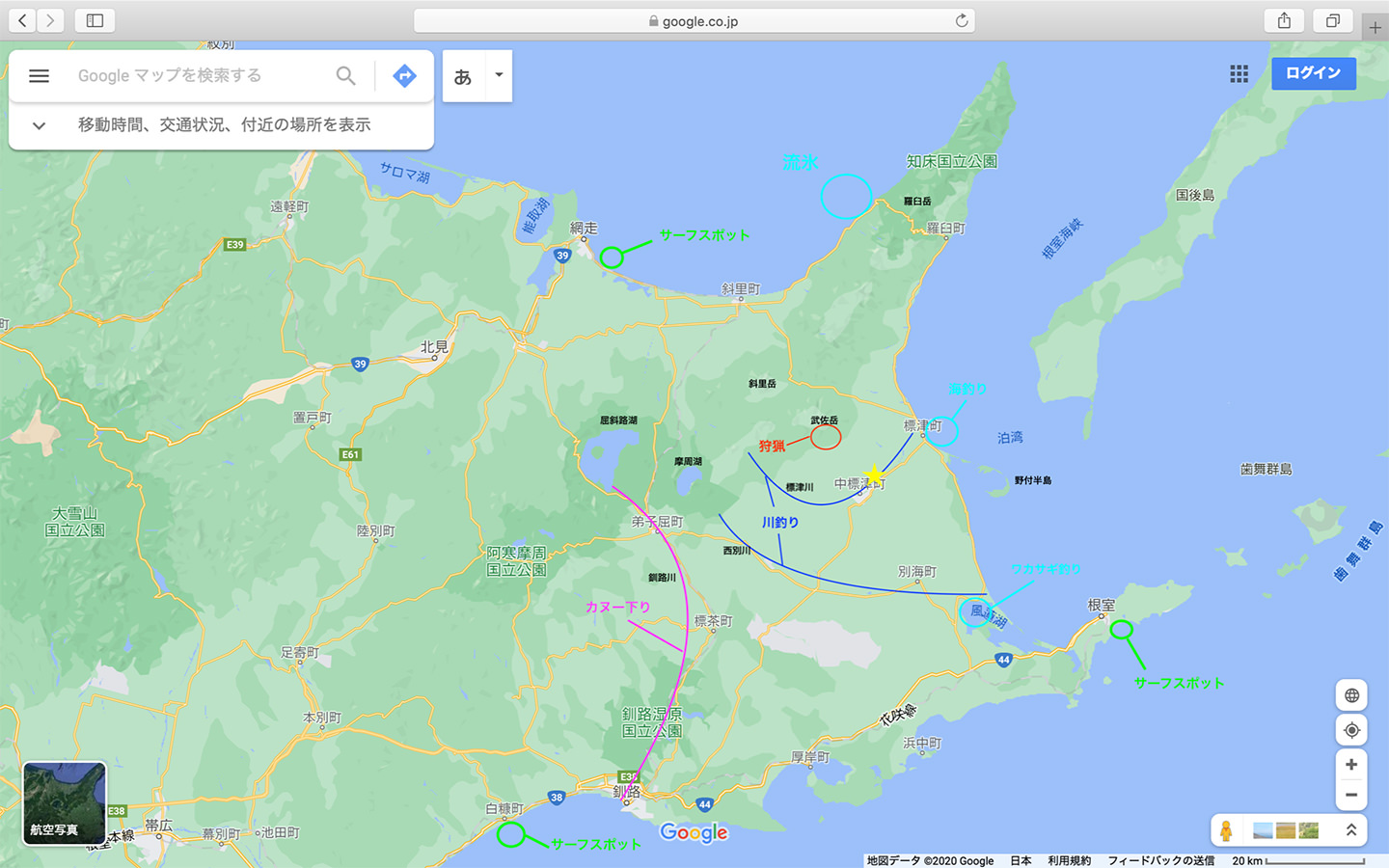1389x868 pixels.
Task: Toggle the Safari sidebar button
Action: tap(95, 20)
